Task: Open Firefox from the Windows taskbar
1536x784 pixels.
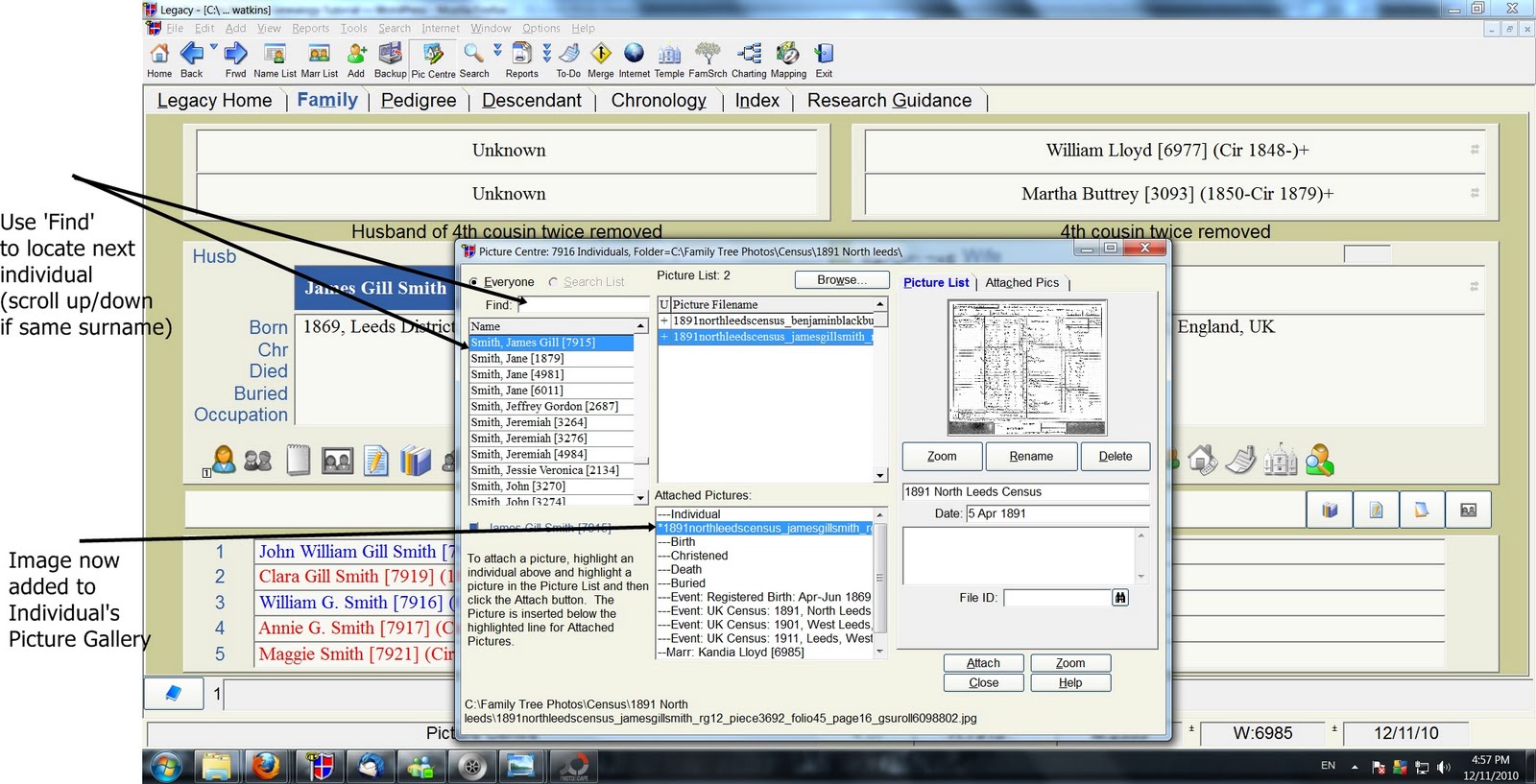Action: coord(266,766)
